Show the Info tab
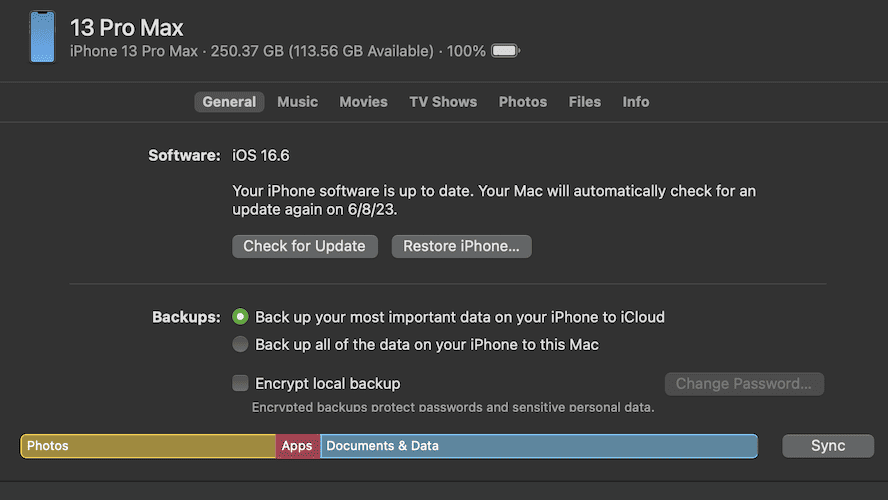This screenshot has height=500, width=888. [636, 102]
